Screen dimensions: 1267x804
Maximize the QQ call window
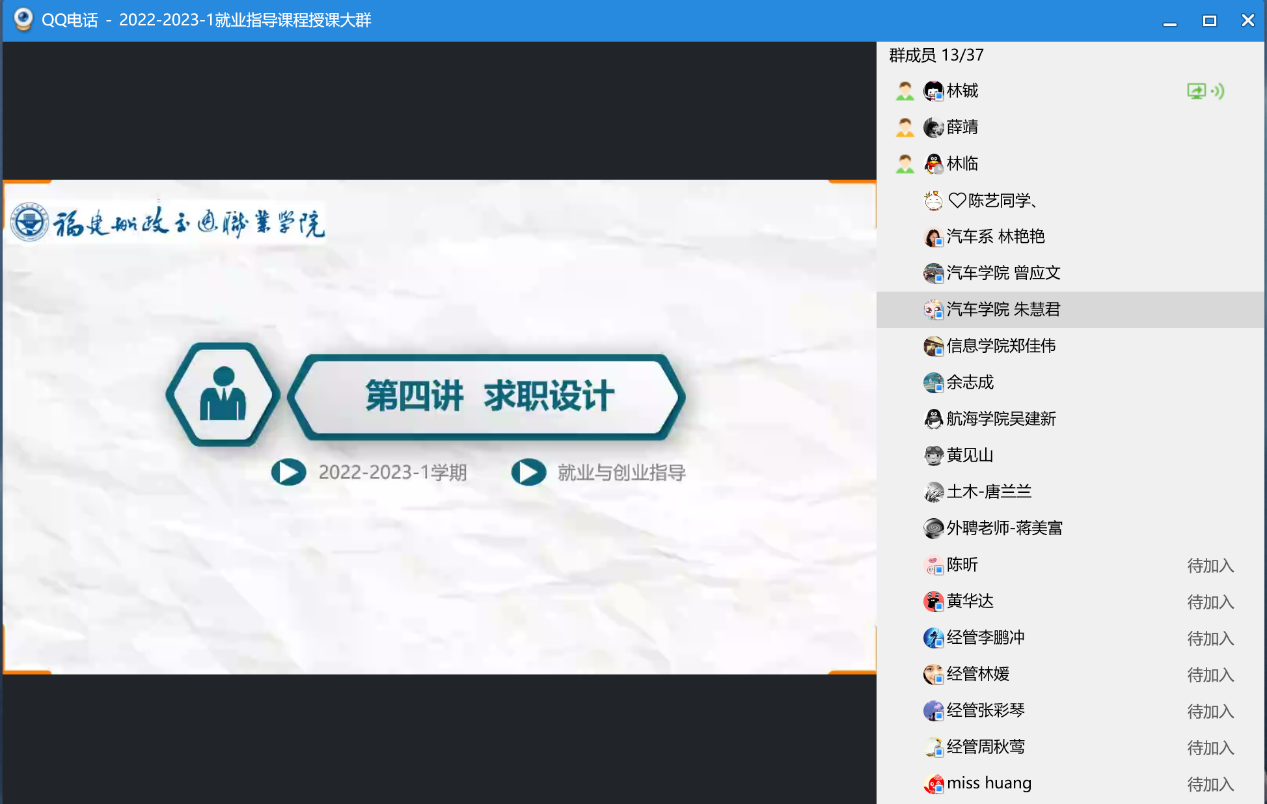coord(1209,20)
